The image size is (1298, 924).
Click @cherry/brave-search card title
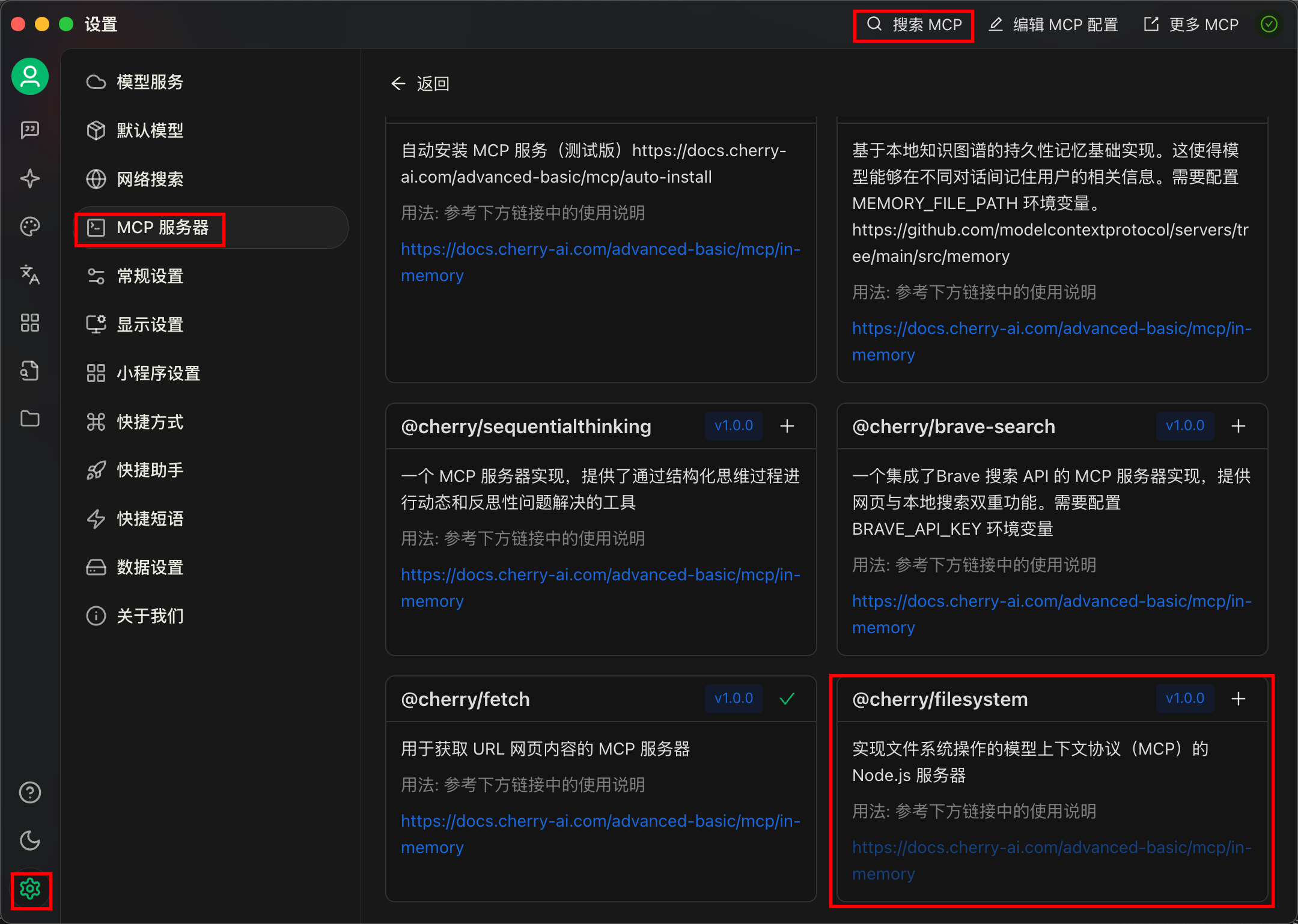tap(954, 427)
